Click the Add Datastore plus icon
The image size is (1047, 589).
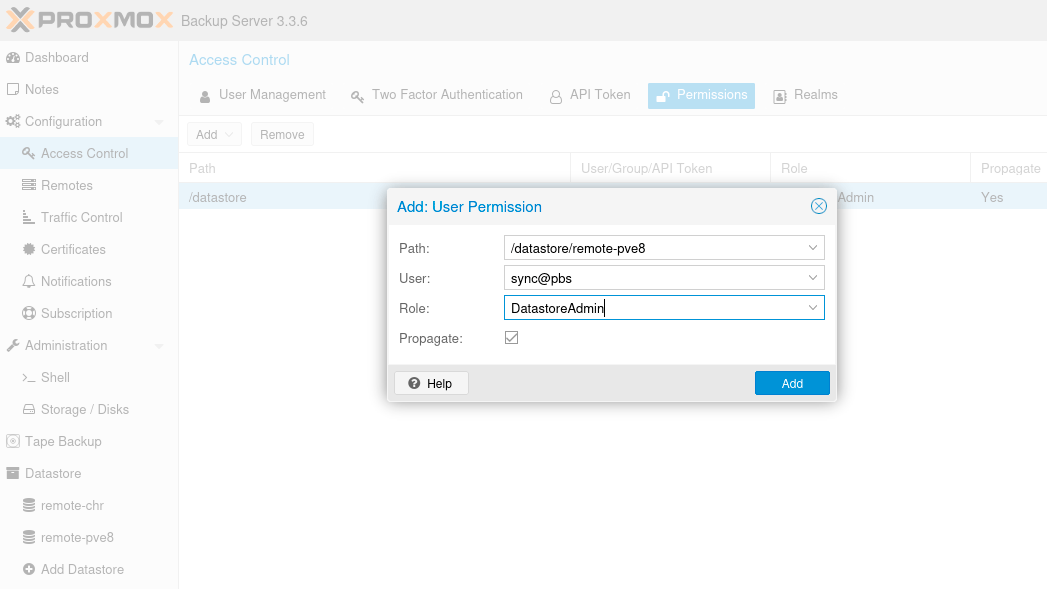29,570
